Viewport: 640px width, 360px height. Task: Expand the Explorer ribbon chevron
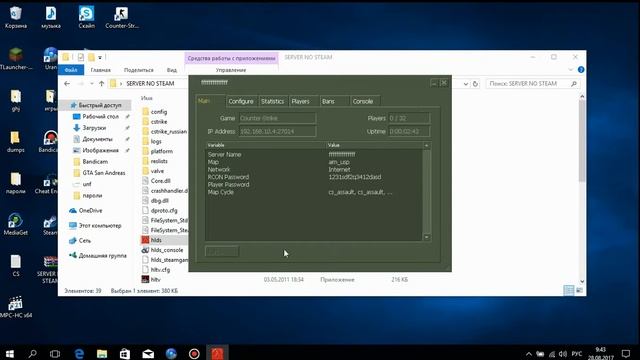(570, 70)
